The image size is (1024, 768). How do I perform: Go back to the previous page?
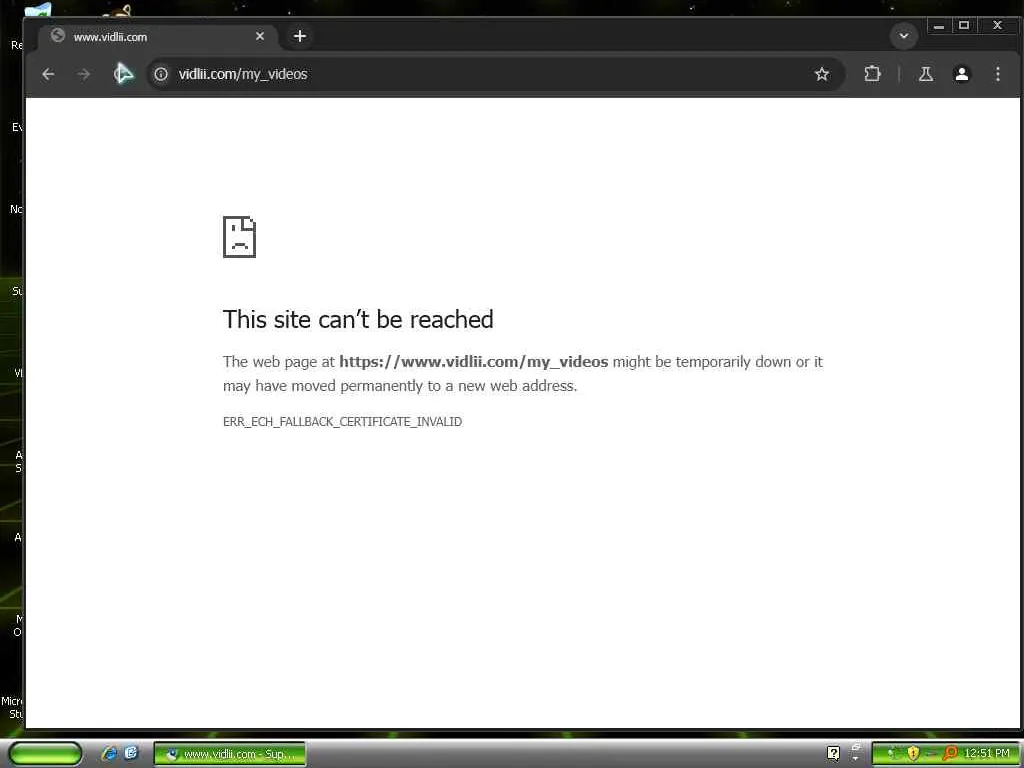click(48, 74)
